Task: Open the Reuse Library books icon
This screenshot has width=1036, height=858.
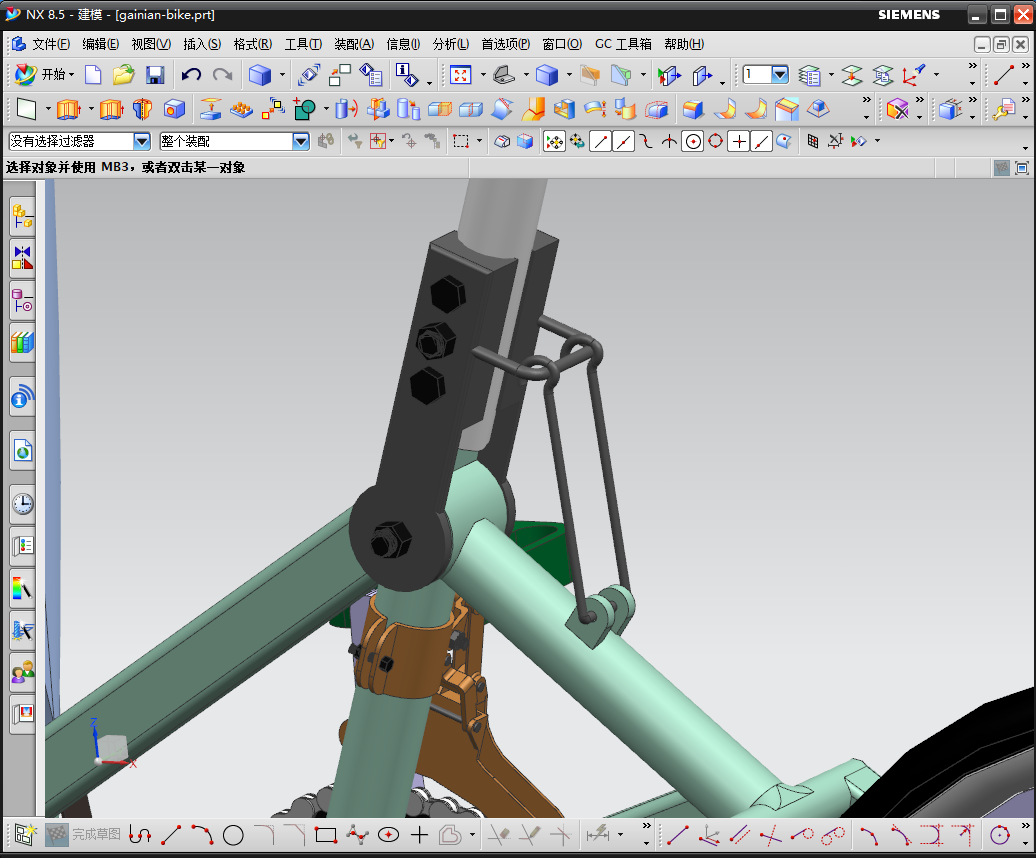Action: [x=22, y=342]
